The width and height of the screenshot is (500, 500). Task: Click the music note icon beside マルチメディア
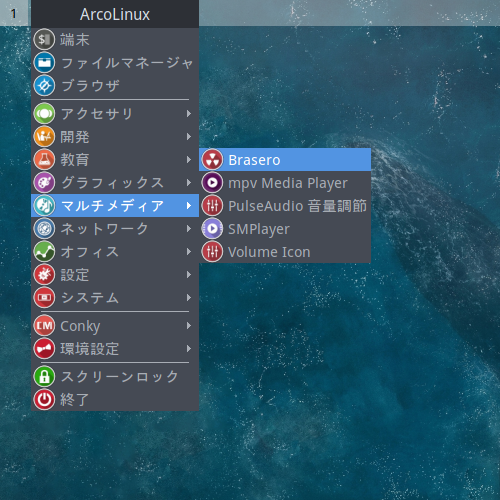point(44,205)
